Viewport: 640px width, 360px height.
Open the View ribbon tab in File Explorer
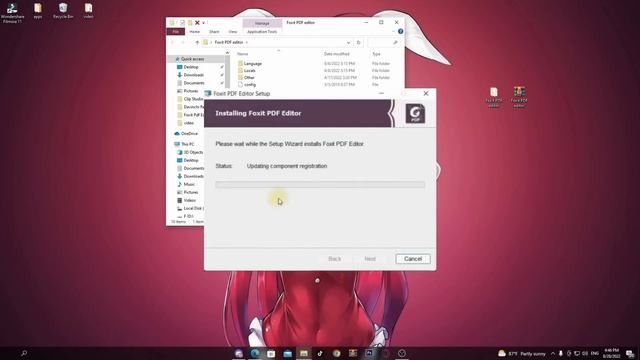pos(233,31)
